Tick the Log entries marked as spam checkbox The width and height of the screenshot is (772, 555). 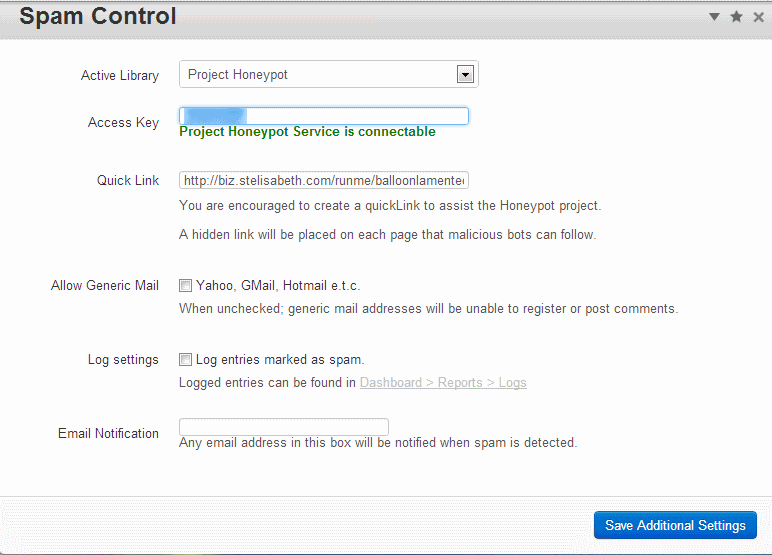[186, 360]
